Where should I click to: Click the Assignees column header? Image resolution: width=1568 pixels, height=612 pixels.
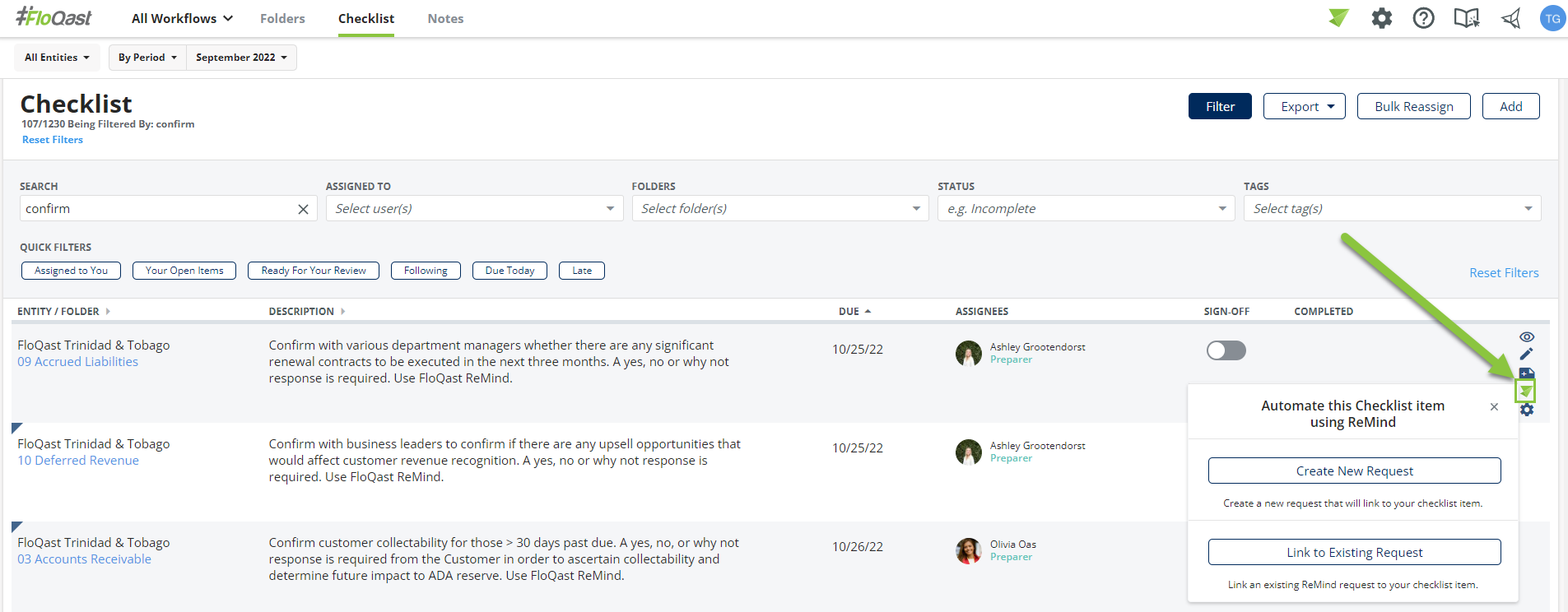[x=982, y=312]
